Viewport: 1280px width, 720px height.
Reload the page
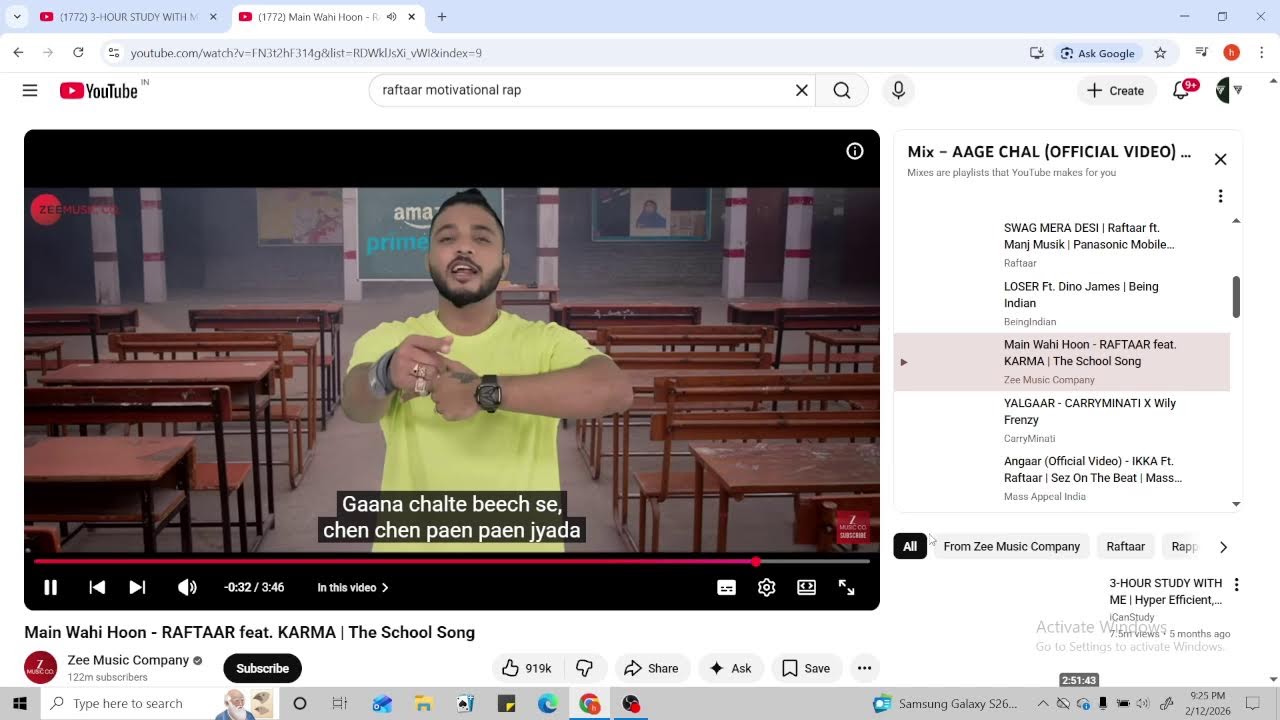point(78,53)
